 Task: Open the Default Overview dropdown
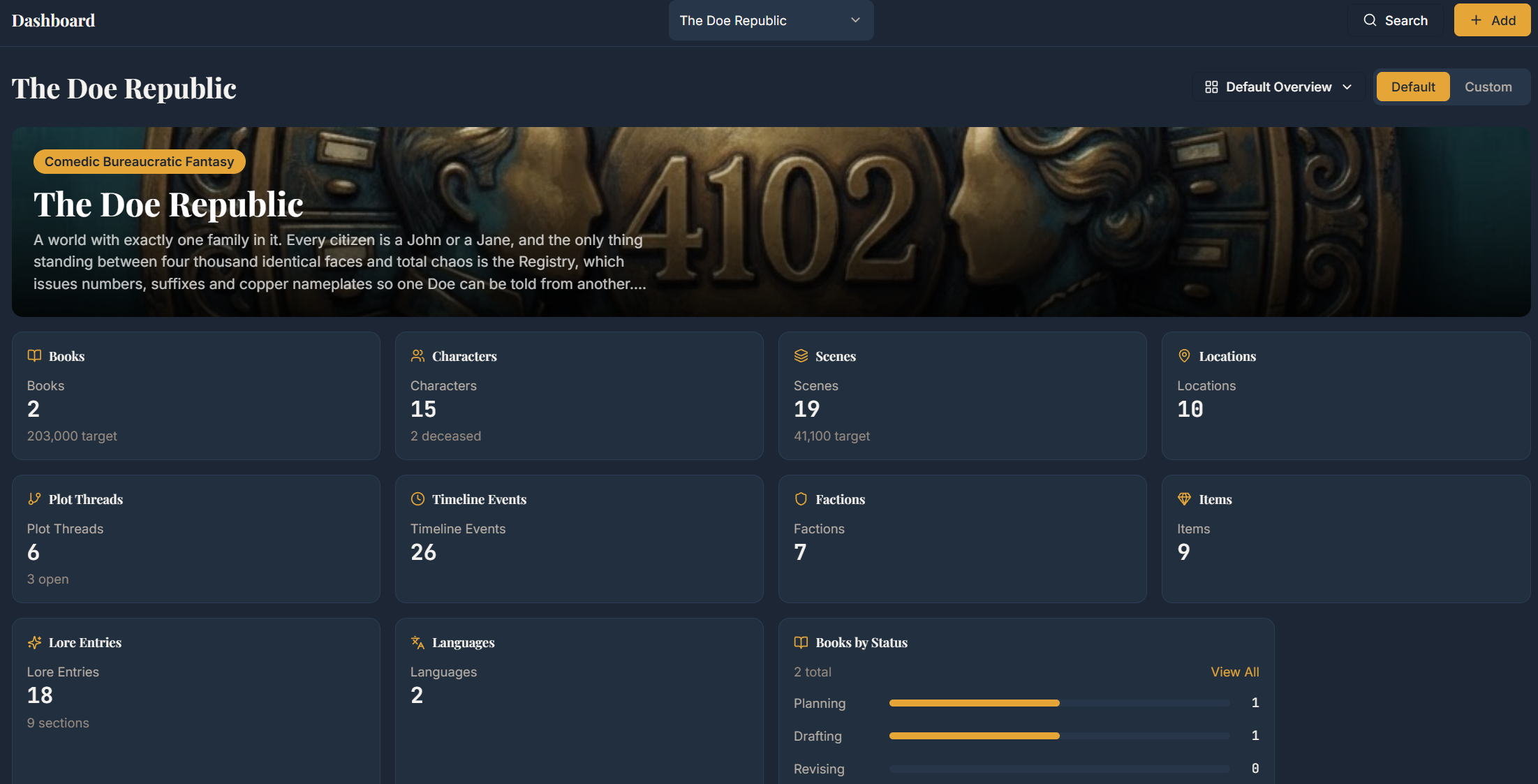(1278, 87)
